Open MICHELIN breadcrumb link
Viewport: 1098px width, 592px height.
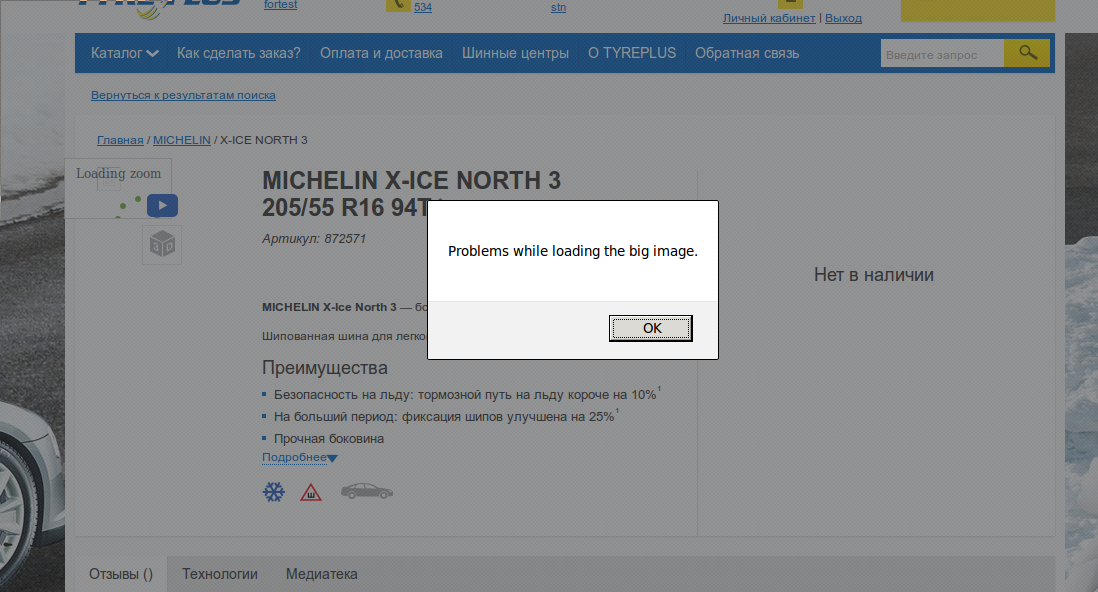[x=181, y=140]
